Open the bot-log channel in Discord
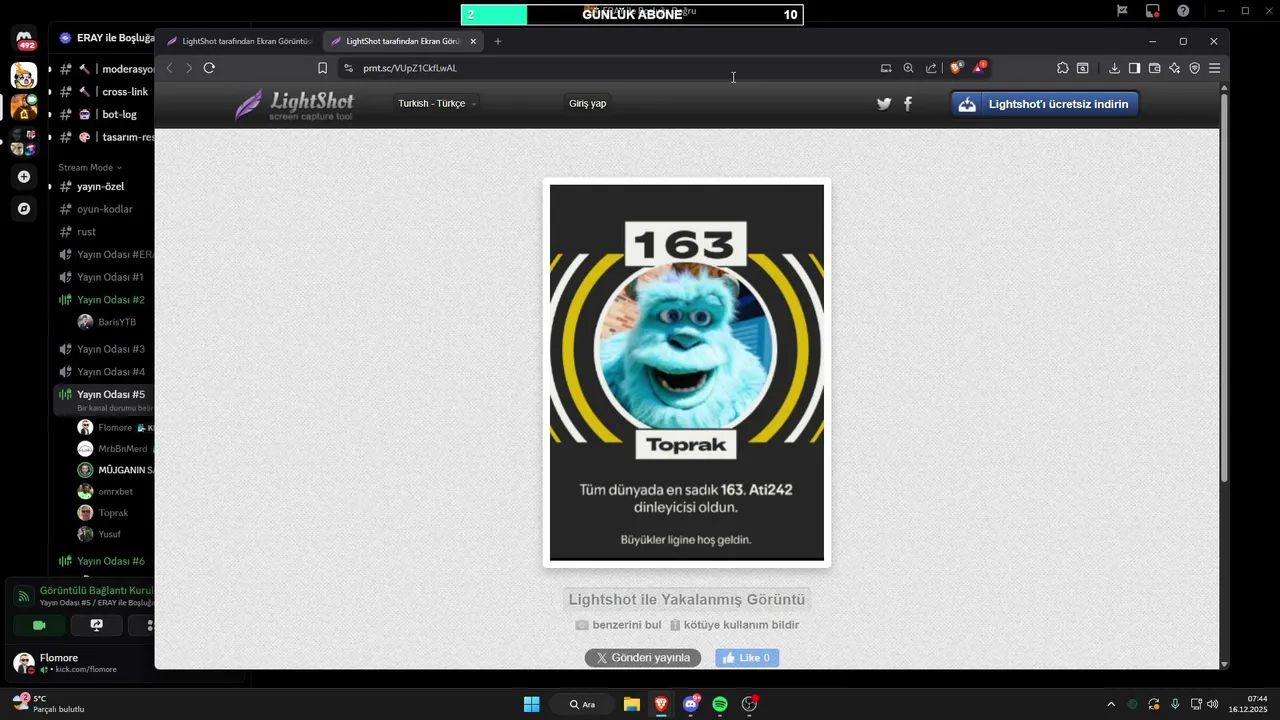Screen dimensions: 1280x720 click(104, 115)
